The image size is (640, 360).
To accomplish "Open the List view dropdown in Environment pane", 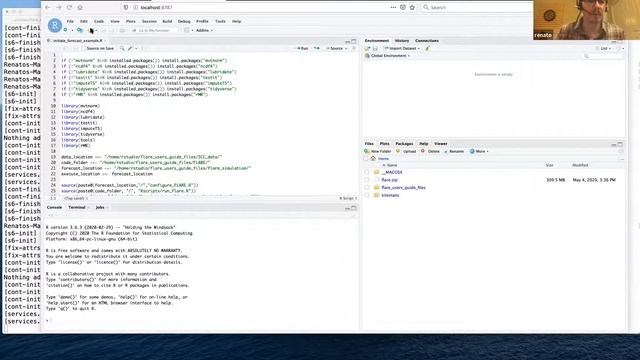I will pos(603,49).
